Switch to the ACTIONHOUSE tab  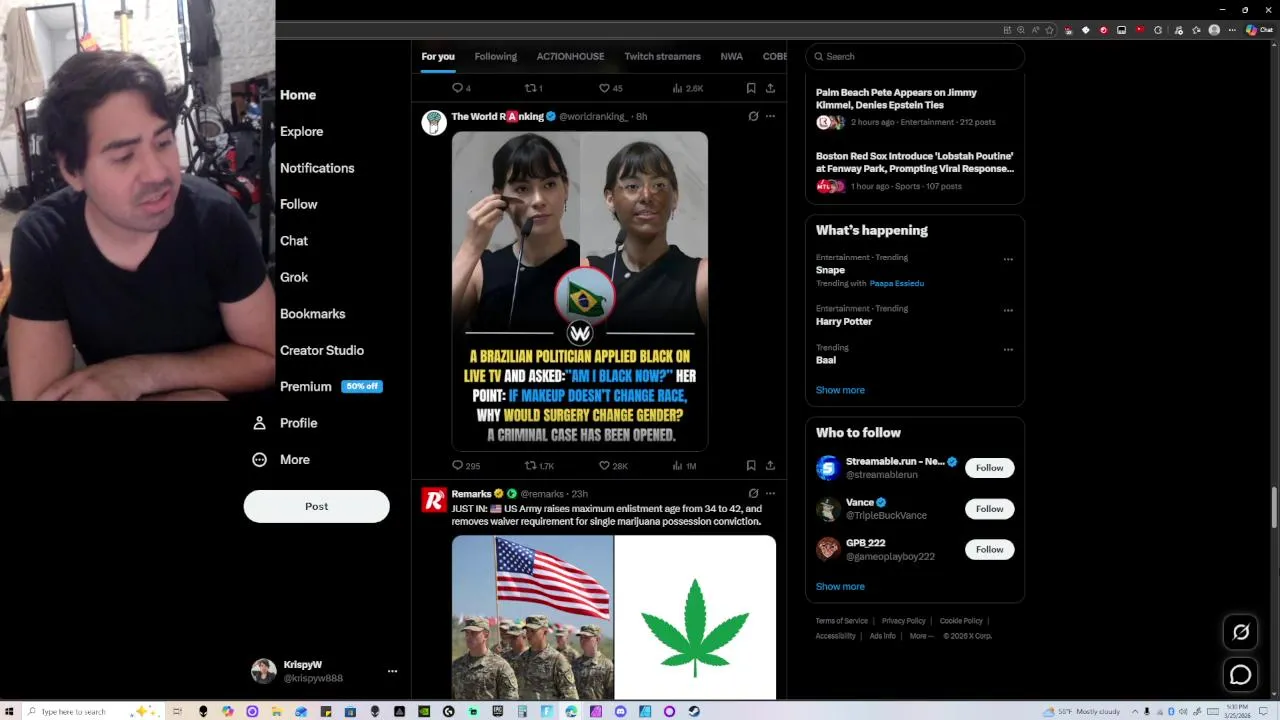coord(570,57)
